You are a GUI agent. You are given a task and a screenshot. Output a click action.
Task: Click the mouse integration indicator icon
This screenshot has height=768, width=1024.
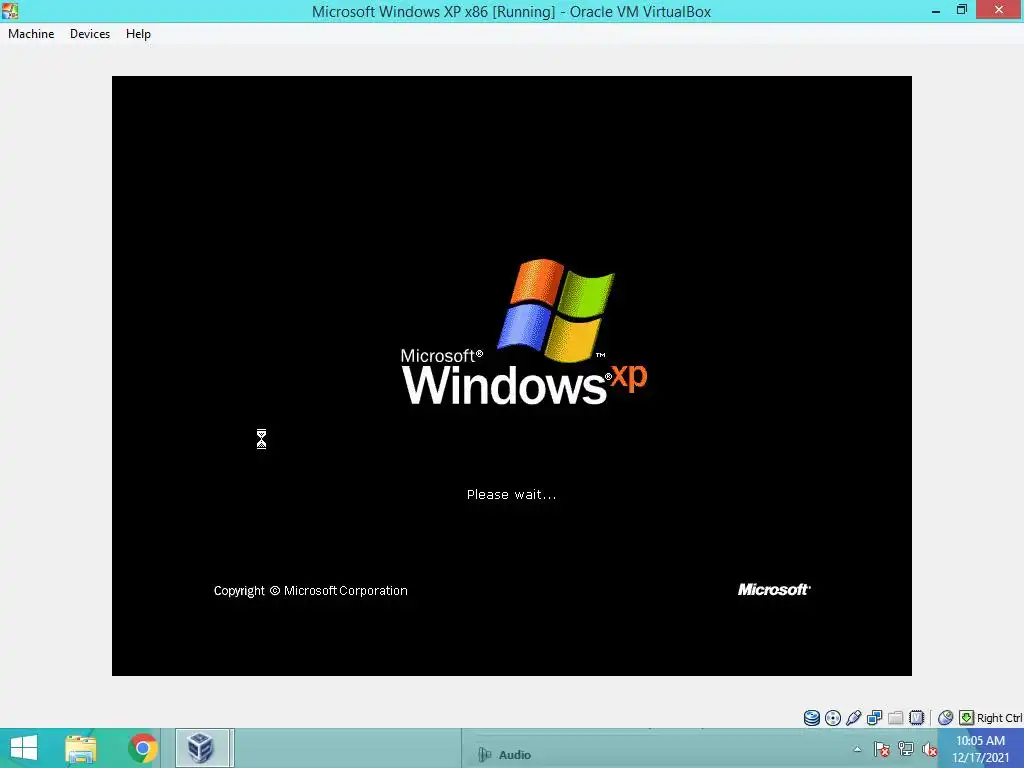pos(945,718)
